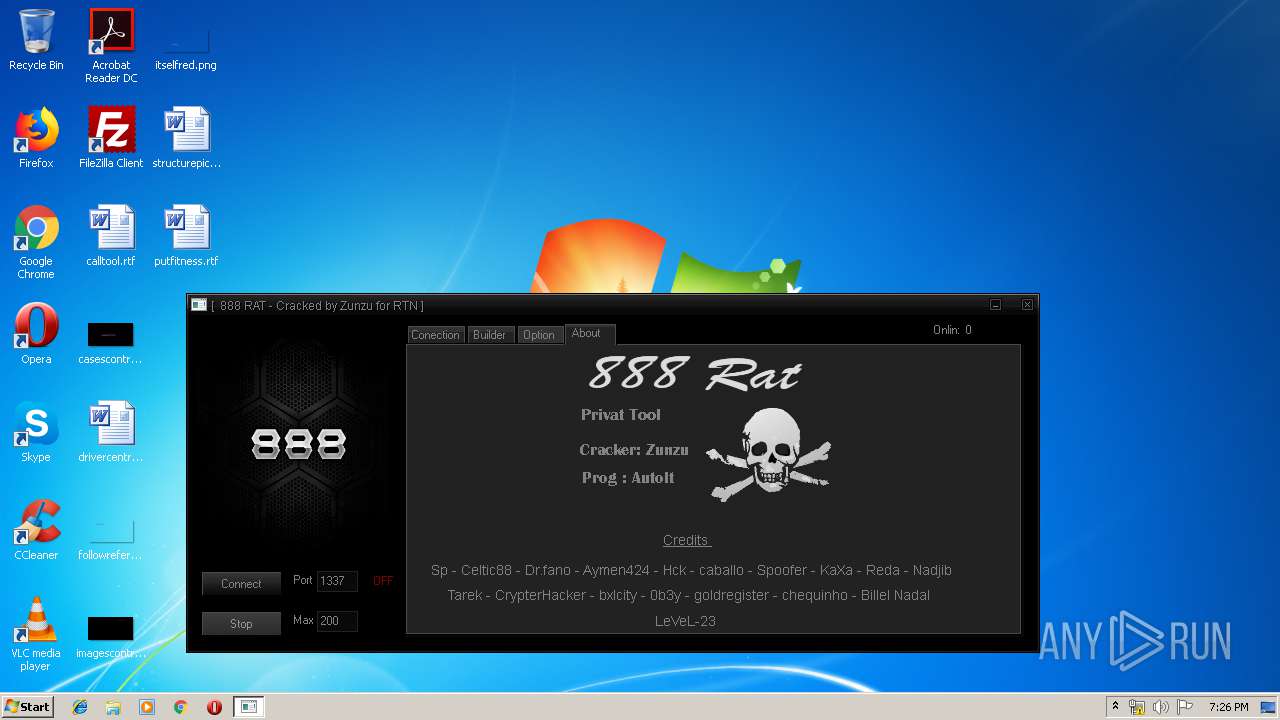Open the network tray icon

[1137, 707]
